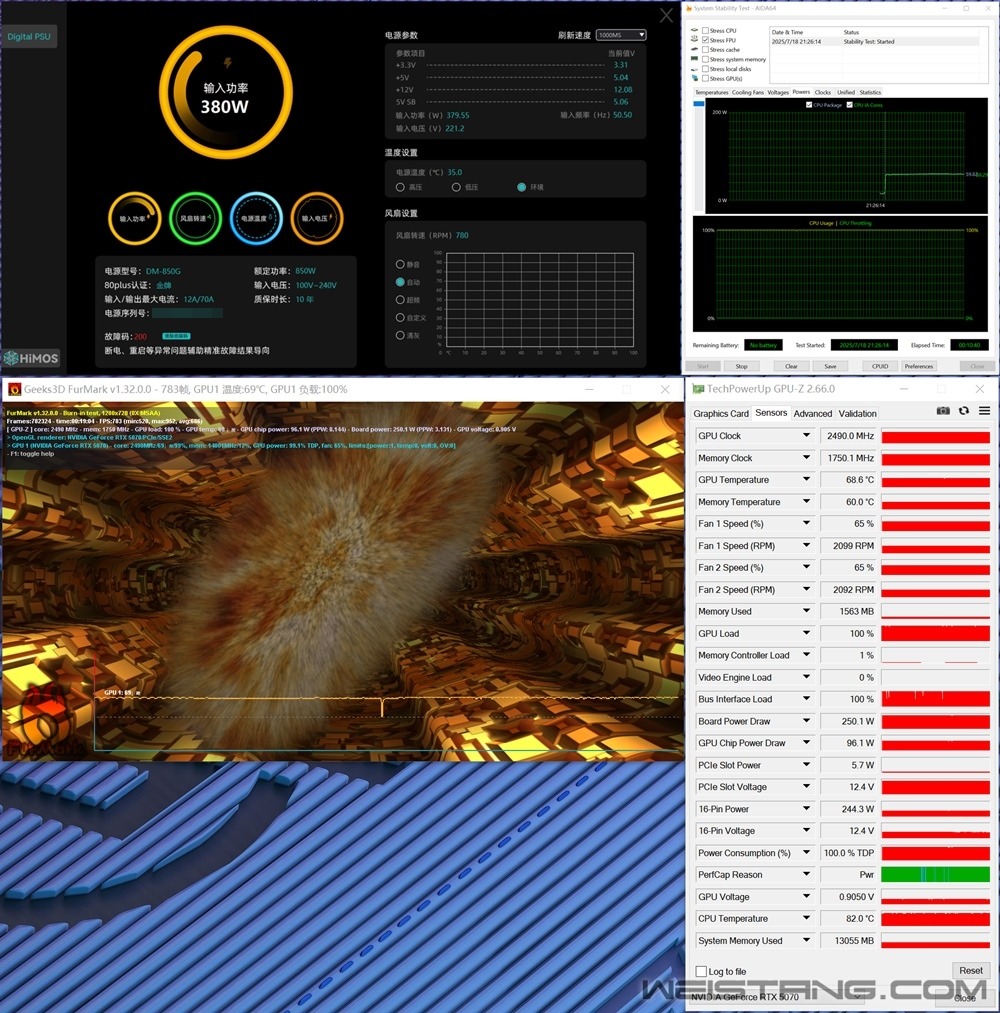Click the GPU-Z title bar app icon
The height and width of the screenshot is (1013, 1000).
coord(698,389)
